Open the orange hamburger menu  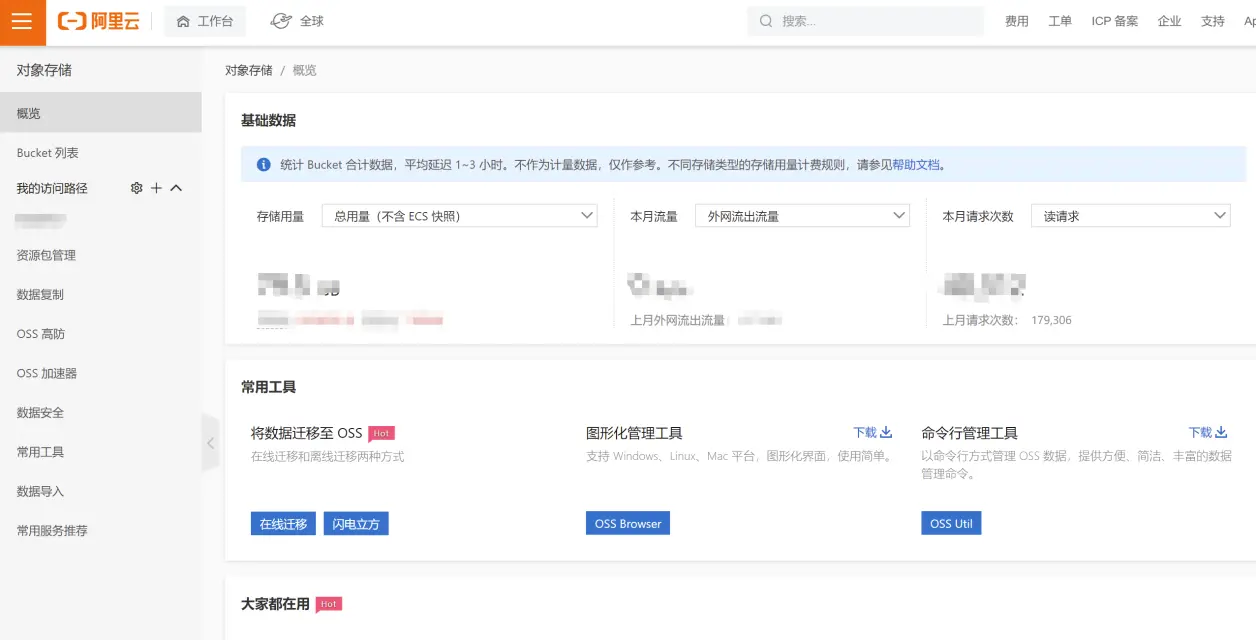22,22
